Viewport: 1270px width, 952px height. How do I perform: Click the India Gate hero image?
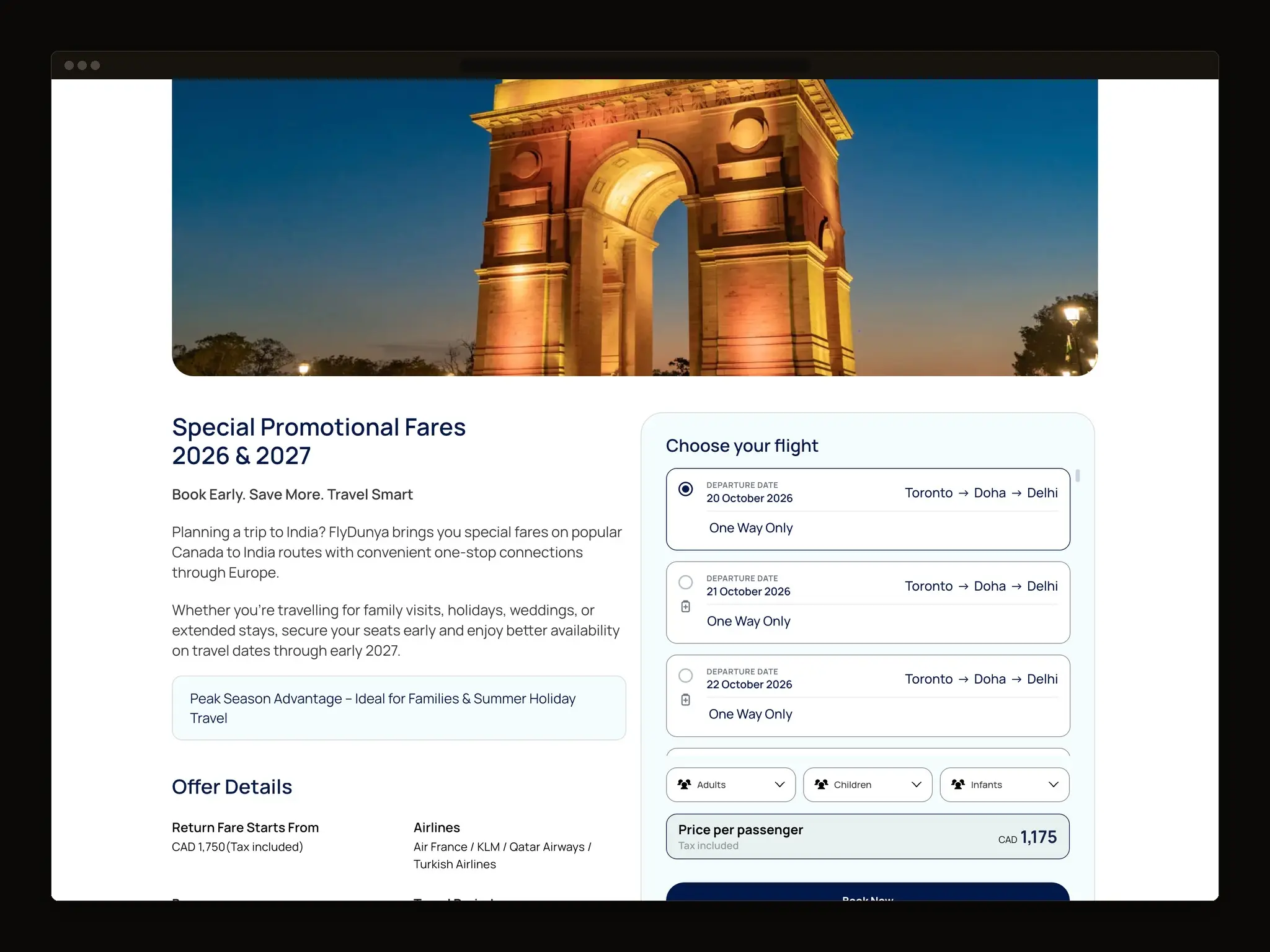pyautogui.click(x=634, y=227)
